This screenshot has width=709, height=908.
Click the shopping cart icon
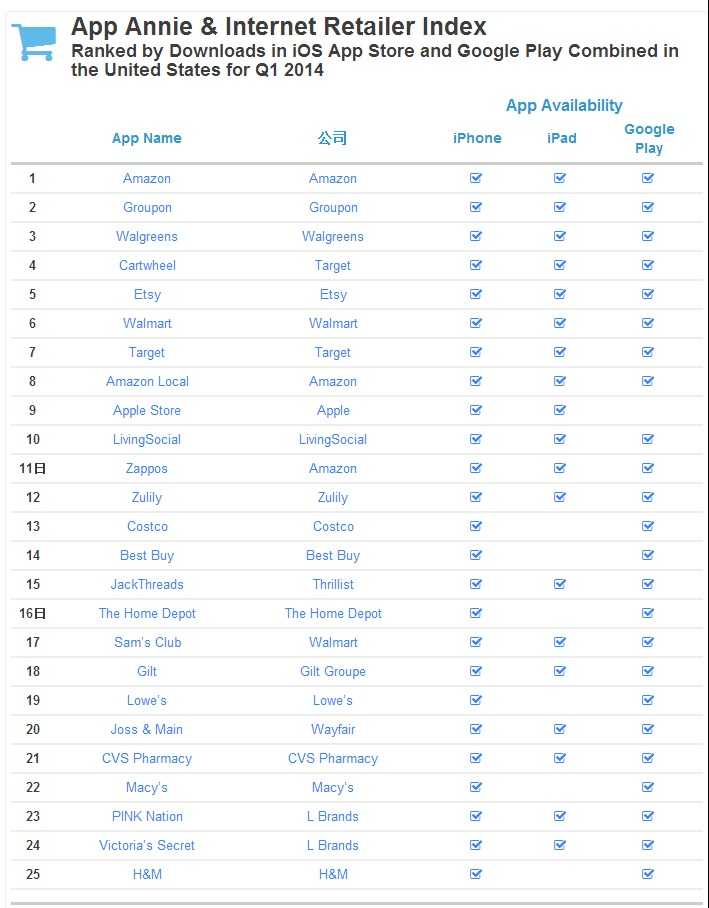[x=33, y=42]
